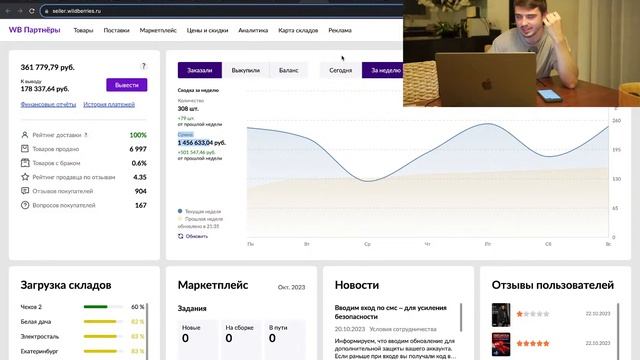The width and height of the screenshot is (640, 360).
Task: Click the sum value 1 456 633,04 руб.
Action: pos(202,142)
